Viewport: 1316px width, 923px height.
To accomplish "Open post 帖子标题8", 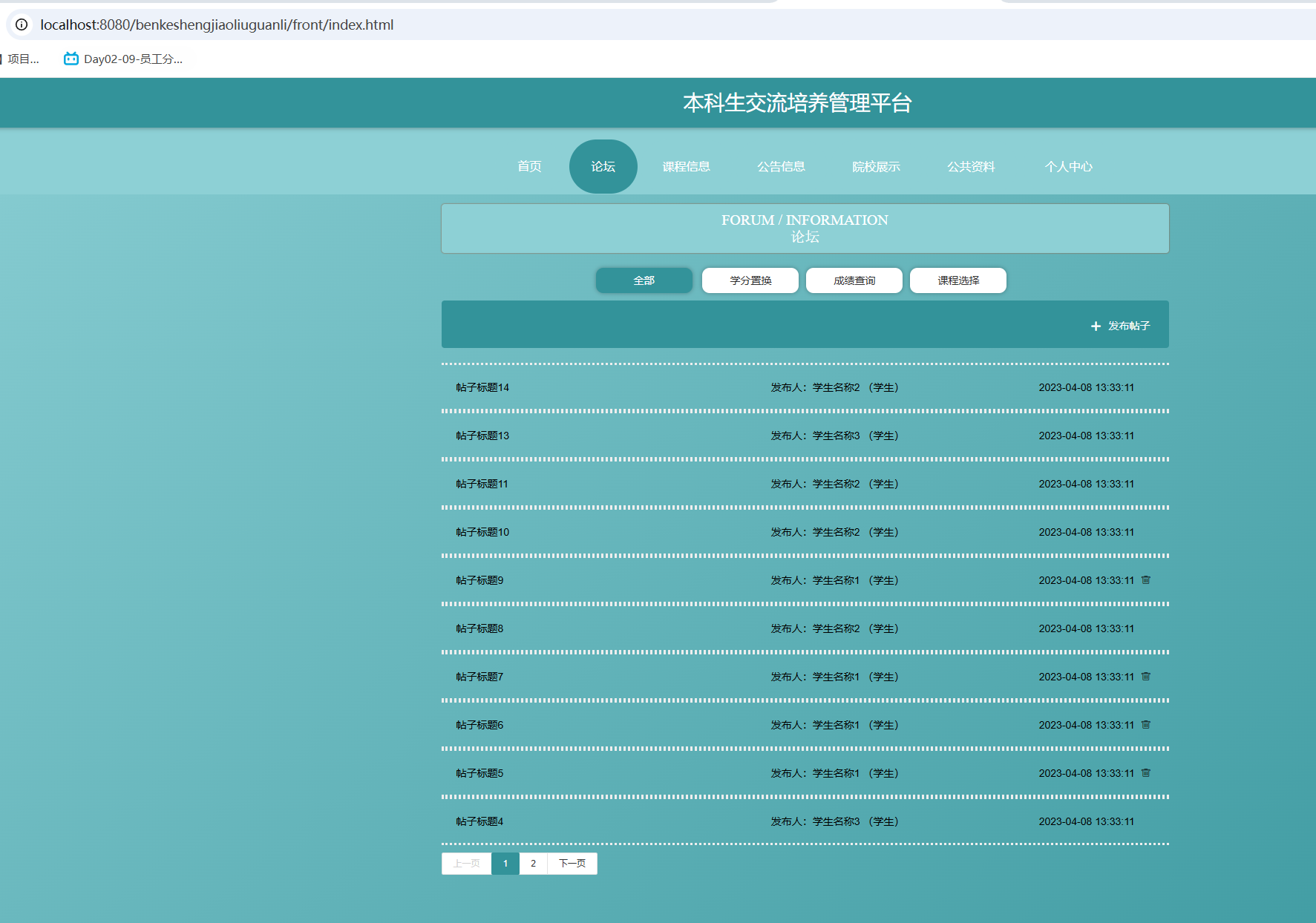I will pyautogui.click(x=479, y=628).
